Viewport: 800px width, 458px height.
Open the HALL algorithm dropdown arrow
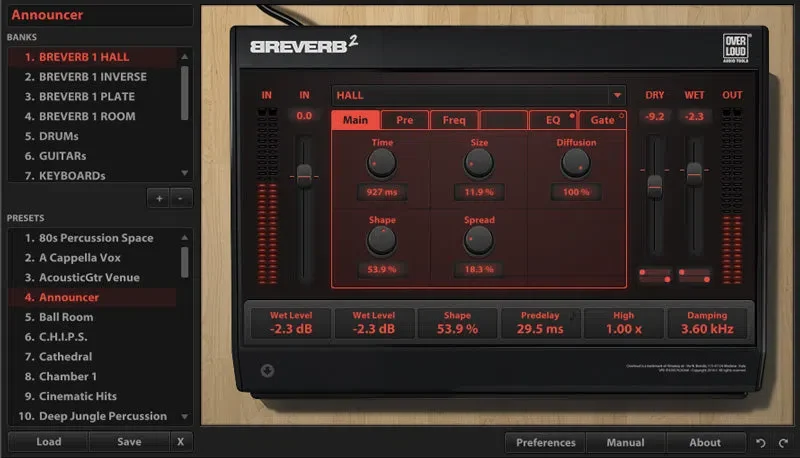(617, 95)
